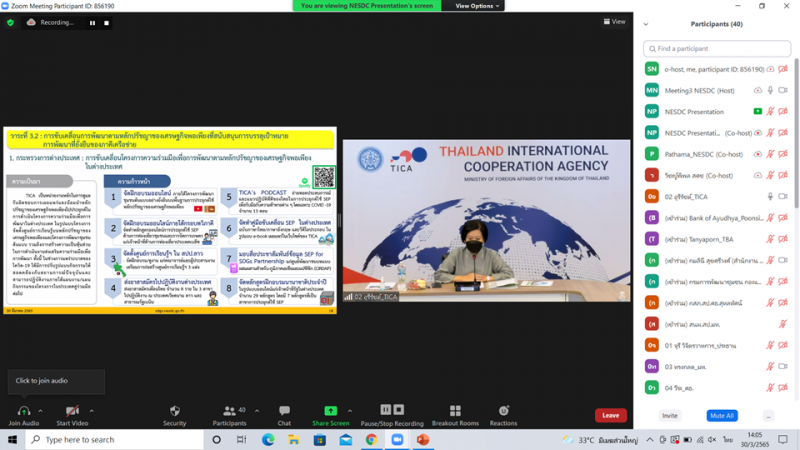The image size is (800, 450).
Task: Toggle camera icon for Meeting3 NESDC host
Action: (x=783, y=90)
